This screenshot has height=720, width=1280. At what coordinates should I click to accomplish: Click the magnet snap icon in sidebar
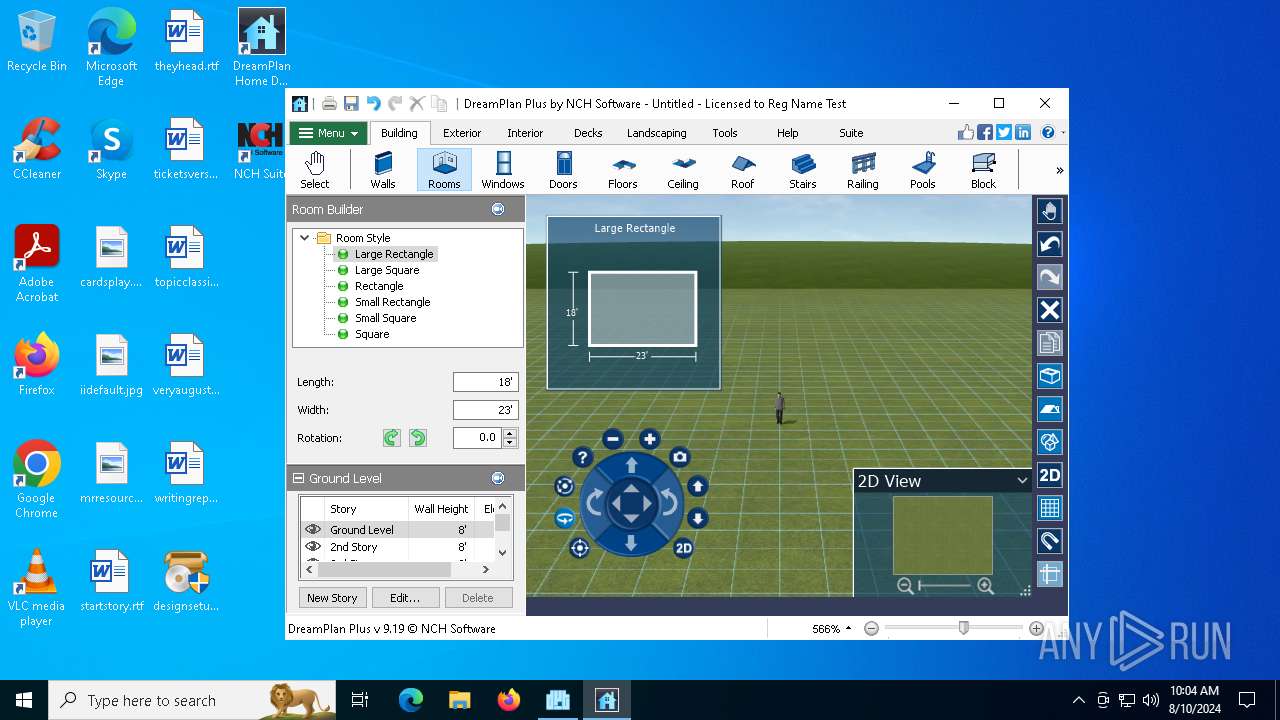click(x=1049, y=541)
